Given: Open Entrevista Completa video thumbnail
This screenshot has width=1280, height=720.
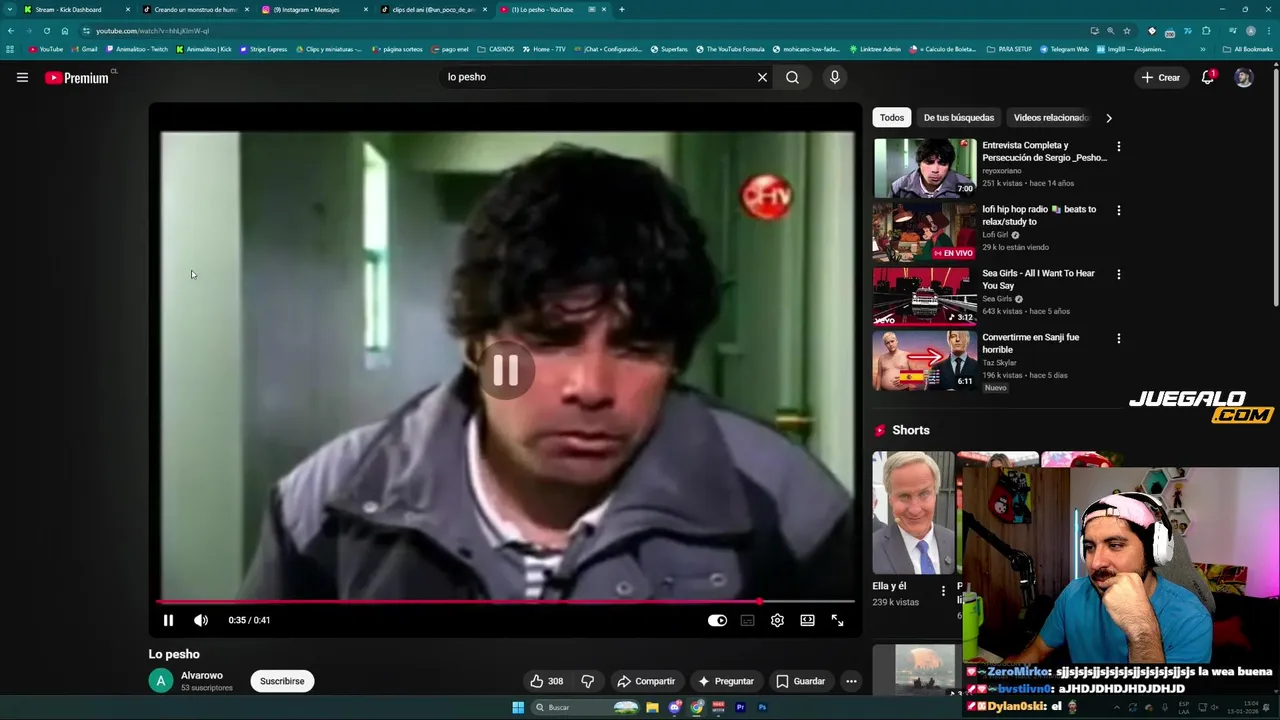Looking at the screenshot, I should 925,167.
